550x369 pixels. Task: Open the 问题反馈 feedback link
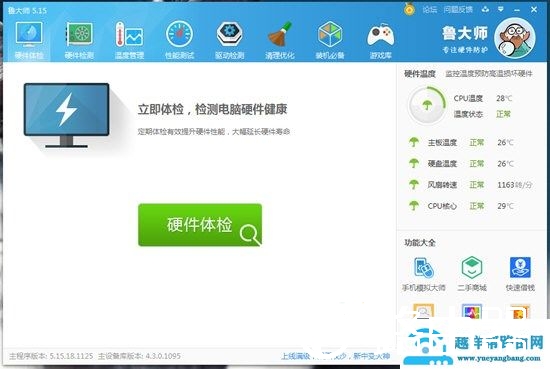(x=458, y=10)
